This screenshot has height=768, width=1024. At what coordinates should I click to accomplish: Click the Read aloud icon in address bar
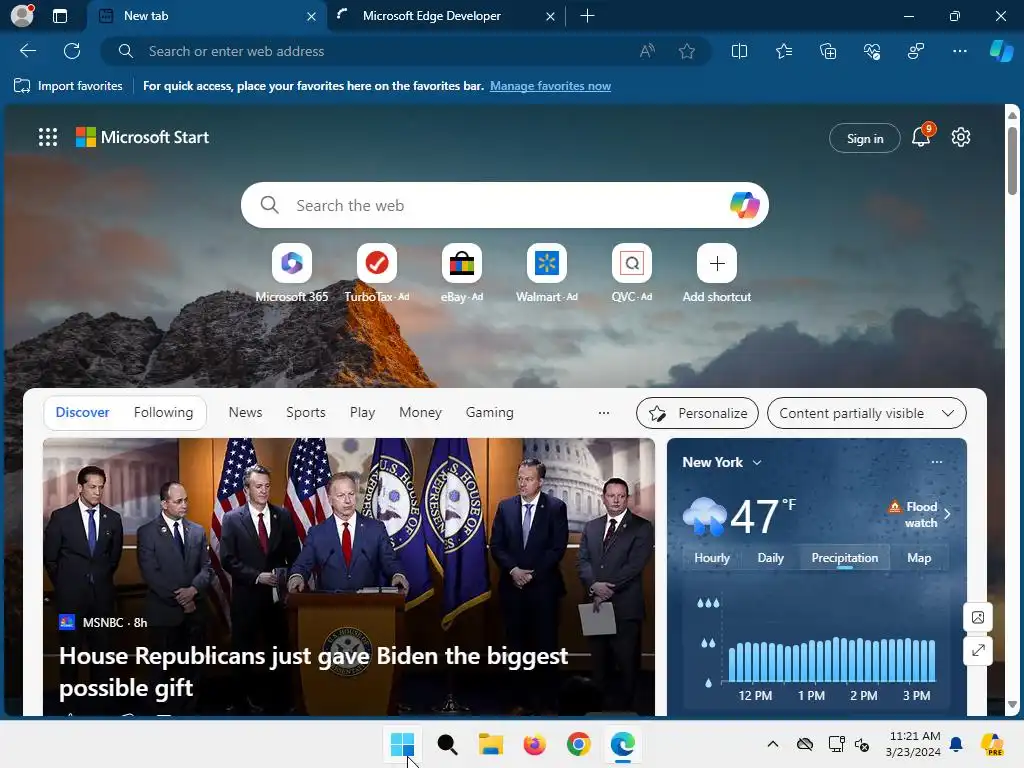[x=647, y=51]
